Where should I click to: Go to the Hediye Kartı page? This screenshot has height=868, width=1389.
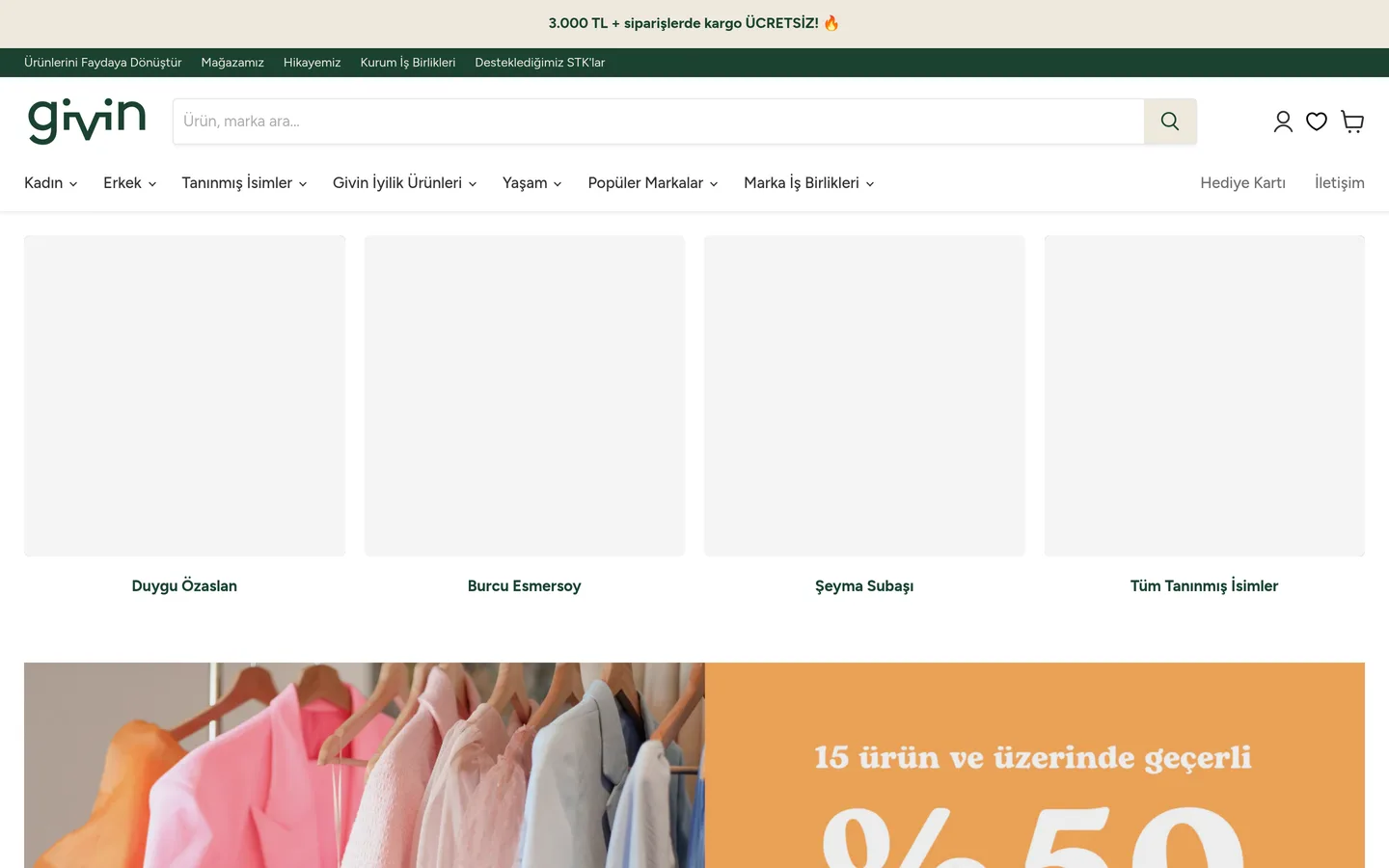[x=1242, y=183]
